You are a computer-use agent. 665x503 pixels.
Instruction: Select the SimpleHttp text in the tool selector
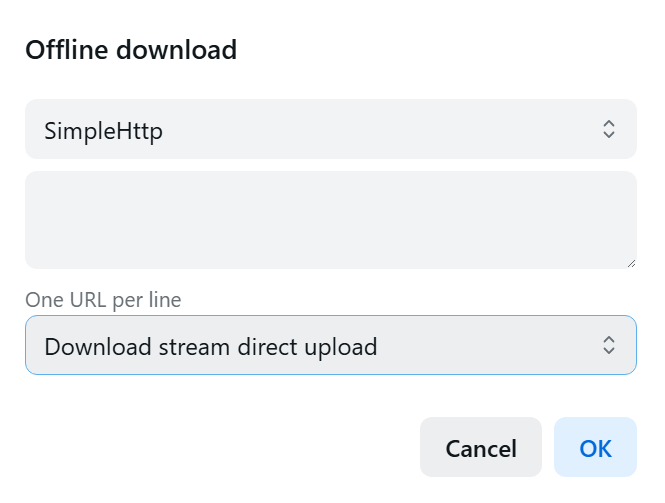coord(104,130)
